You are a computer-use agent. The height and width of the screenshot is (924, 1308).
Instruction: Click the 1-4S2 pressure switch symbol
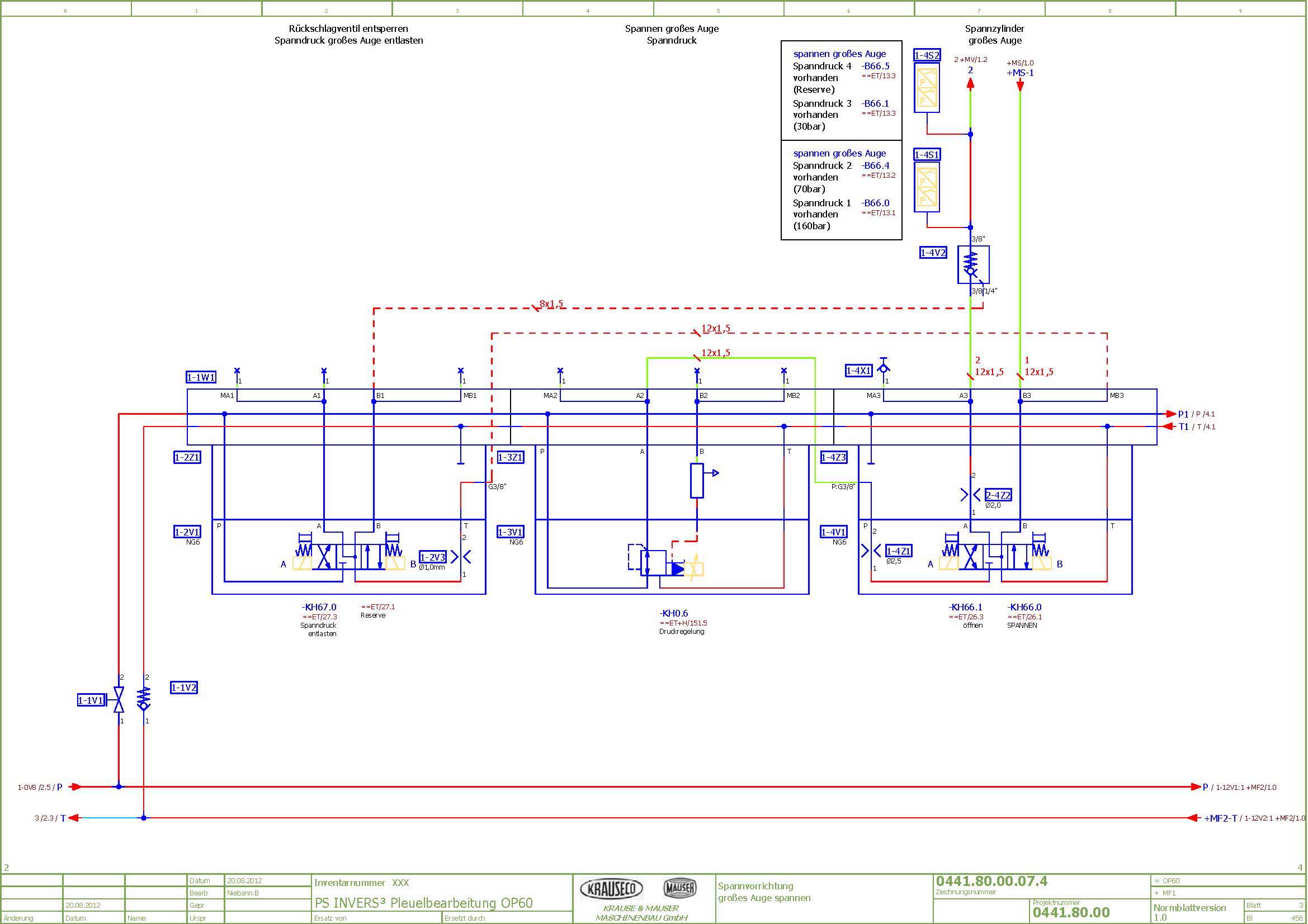926,88
